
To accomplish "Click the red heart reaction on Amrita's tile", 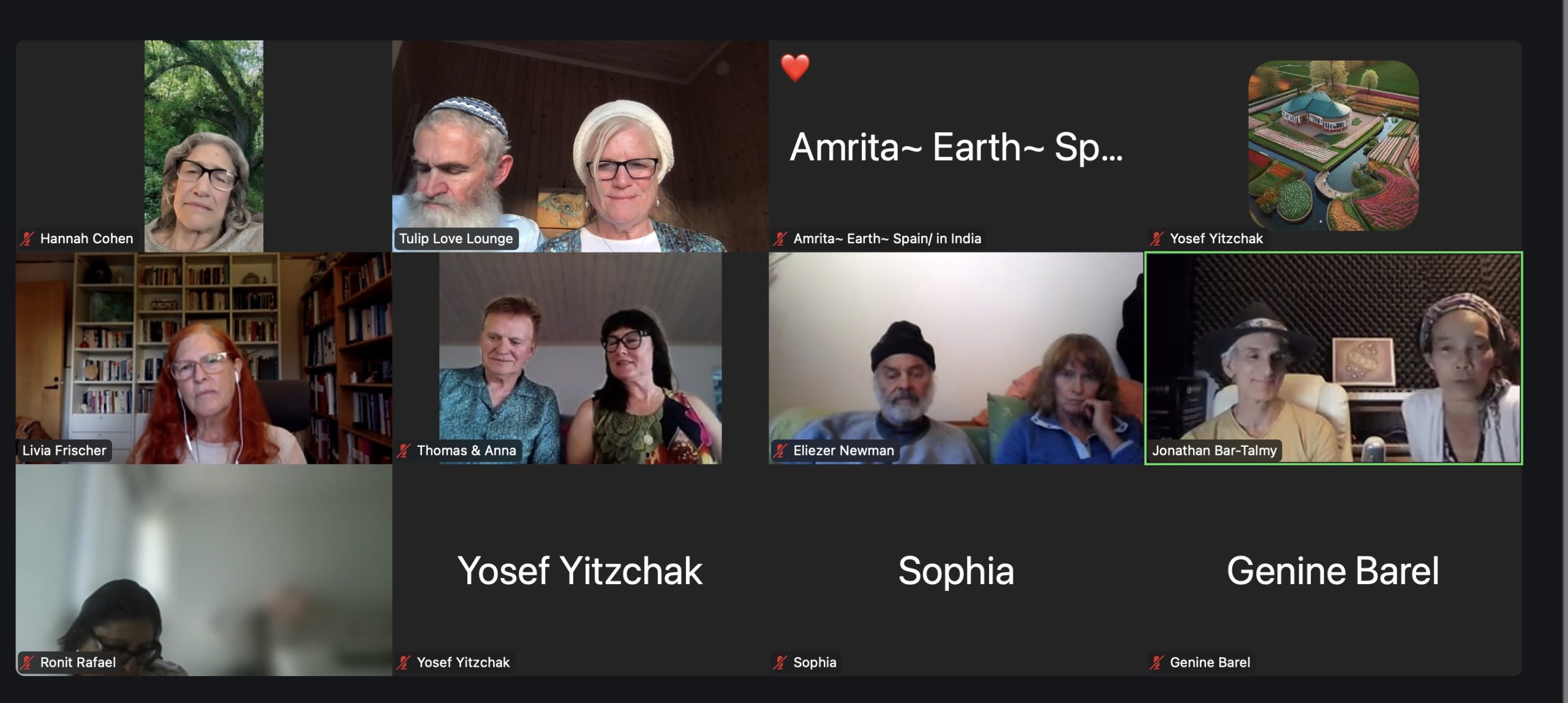I will click(795, 67).
